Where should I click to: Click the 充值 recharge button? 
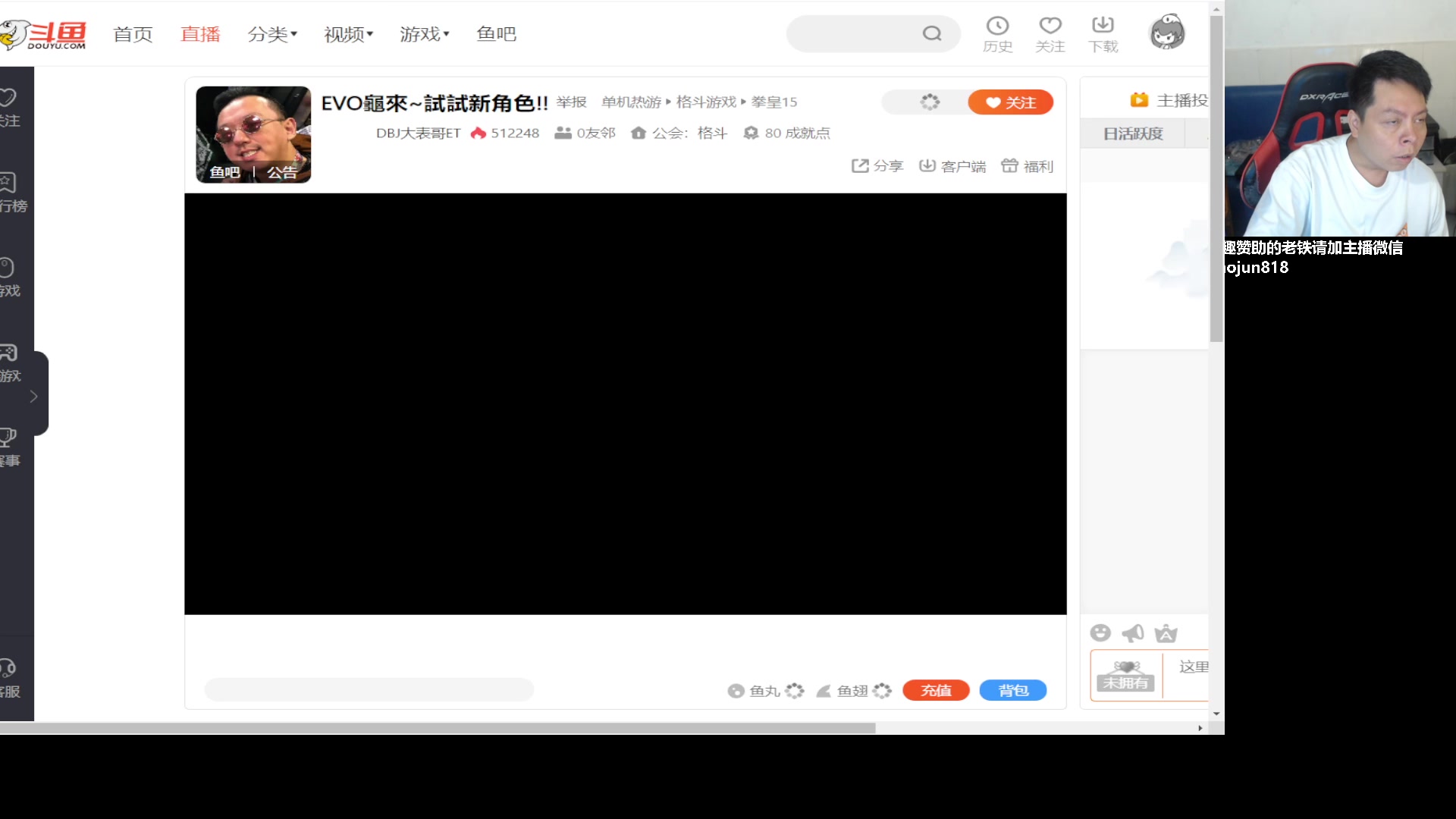936,690
